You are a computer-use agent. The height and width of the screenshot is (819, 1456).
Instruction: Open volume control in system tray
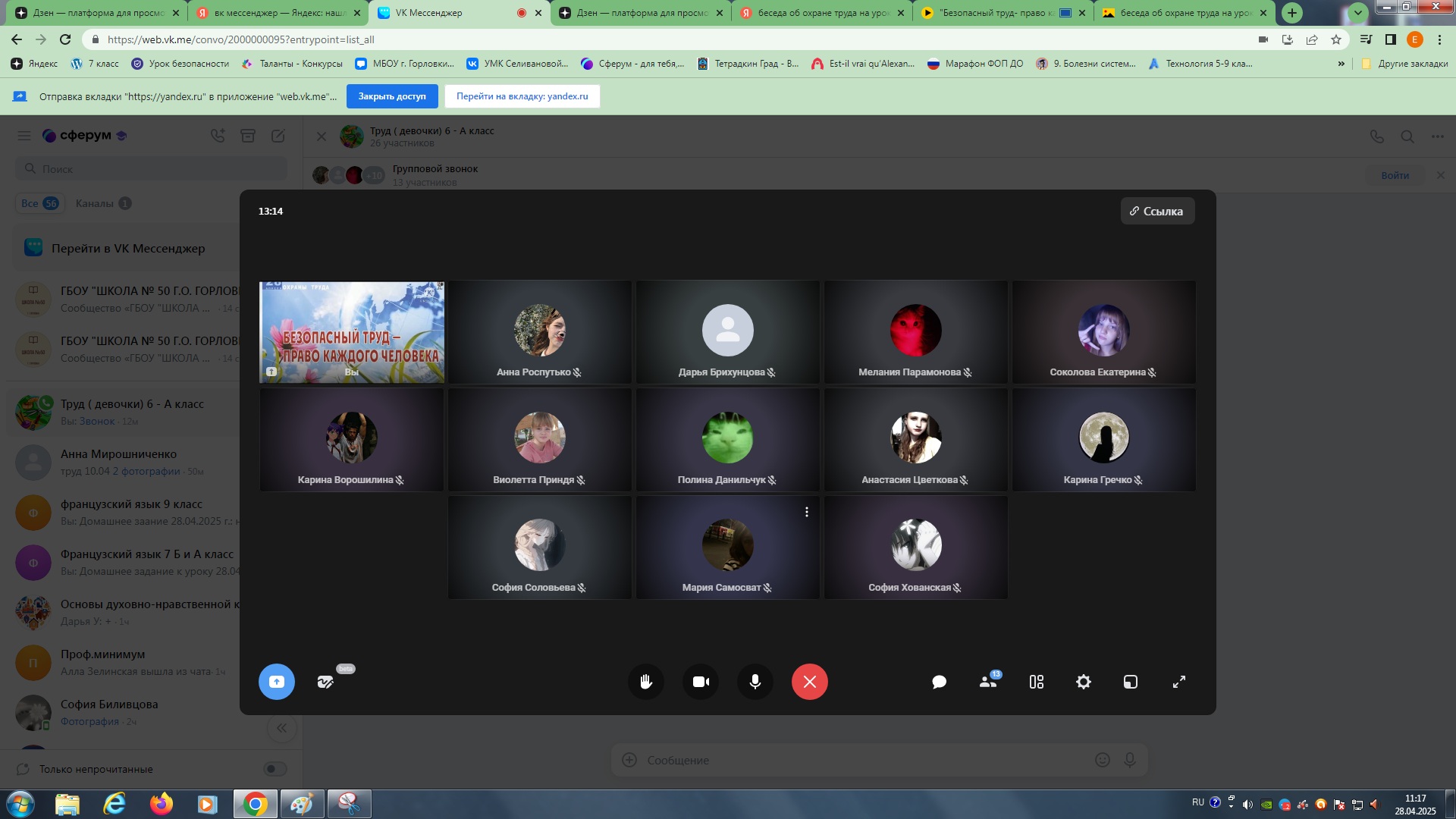[1248, 804]
